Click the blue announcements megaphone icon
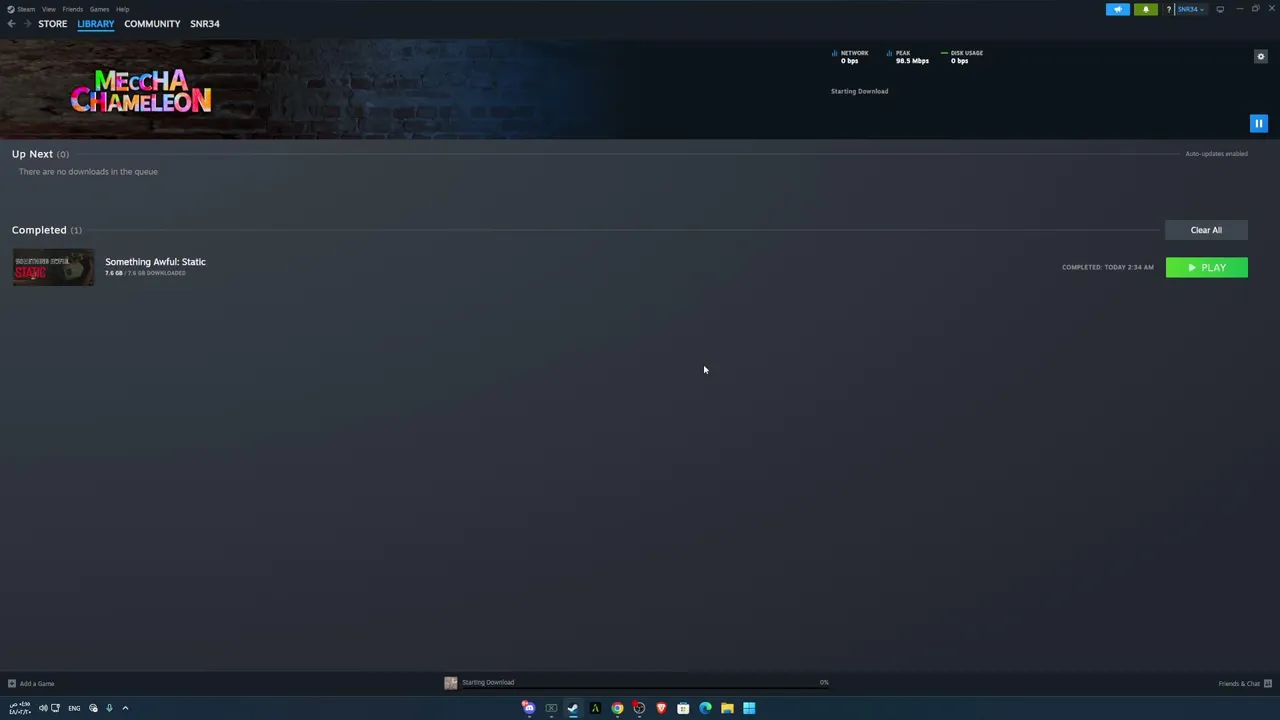The height and width of the screenshot is (720, 1280). pos(1118,9)
